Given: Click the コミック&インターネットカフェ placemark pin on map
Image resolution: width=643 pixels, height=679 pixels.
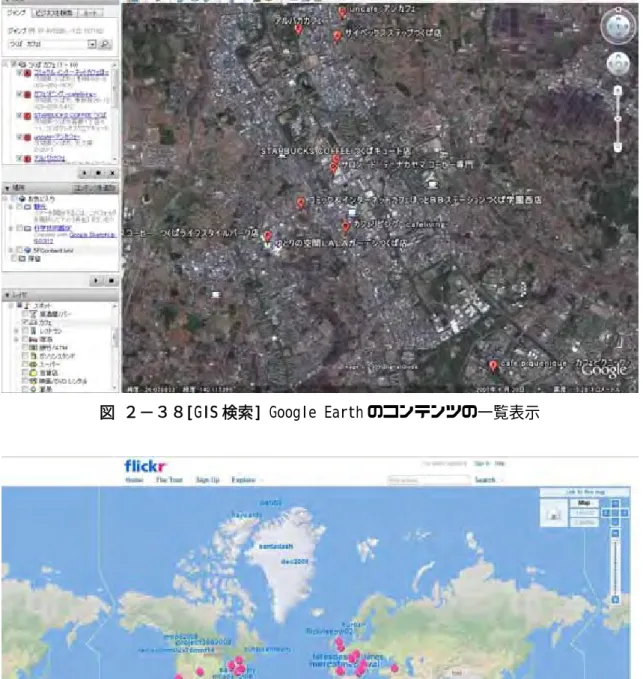Looking at the screenshot, I should pos(300,203).
